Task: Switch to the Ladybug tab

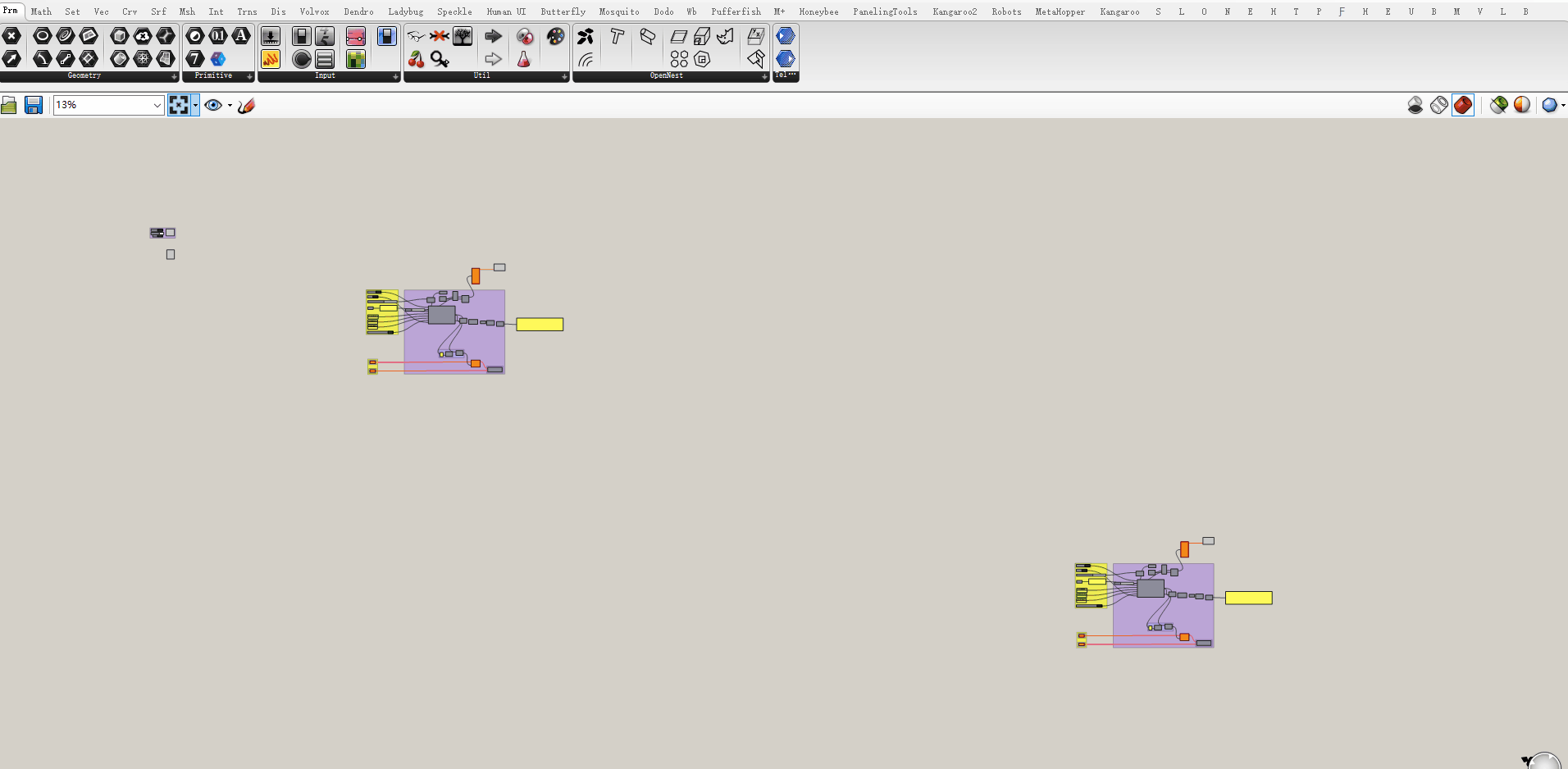Action: 406,11
